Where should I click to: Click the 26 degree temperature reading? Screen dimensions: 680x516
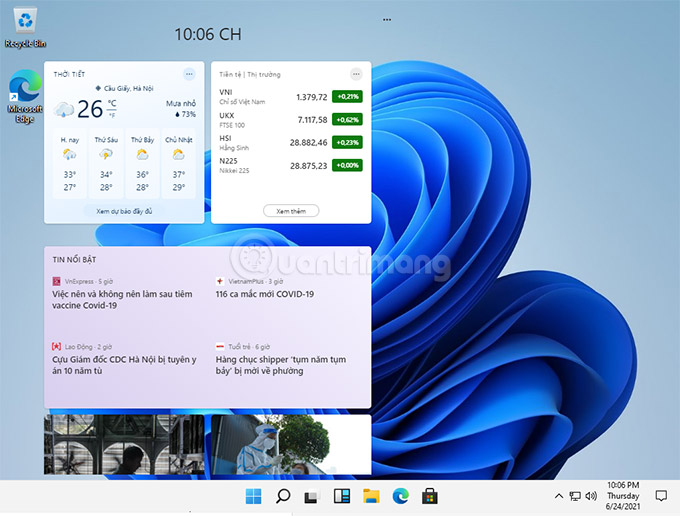90,109
